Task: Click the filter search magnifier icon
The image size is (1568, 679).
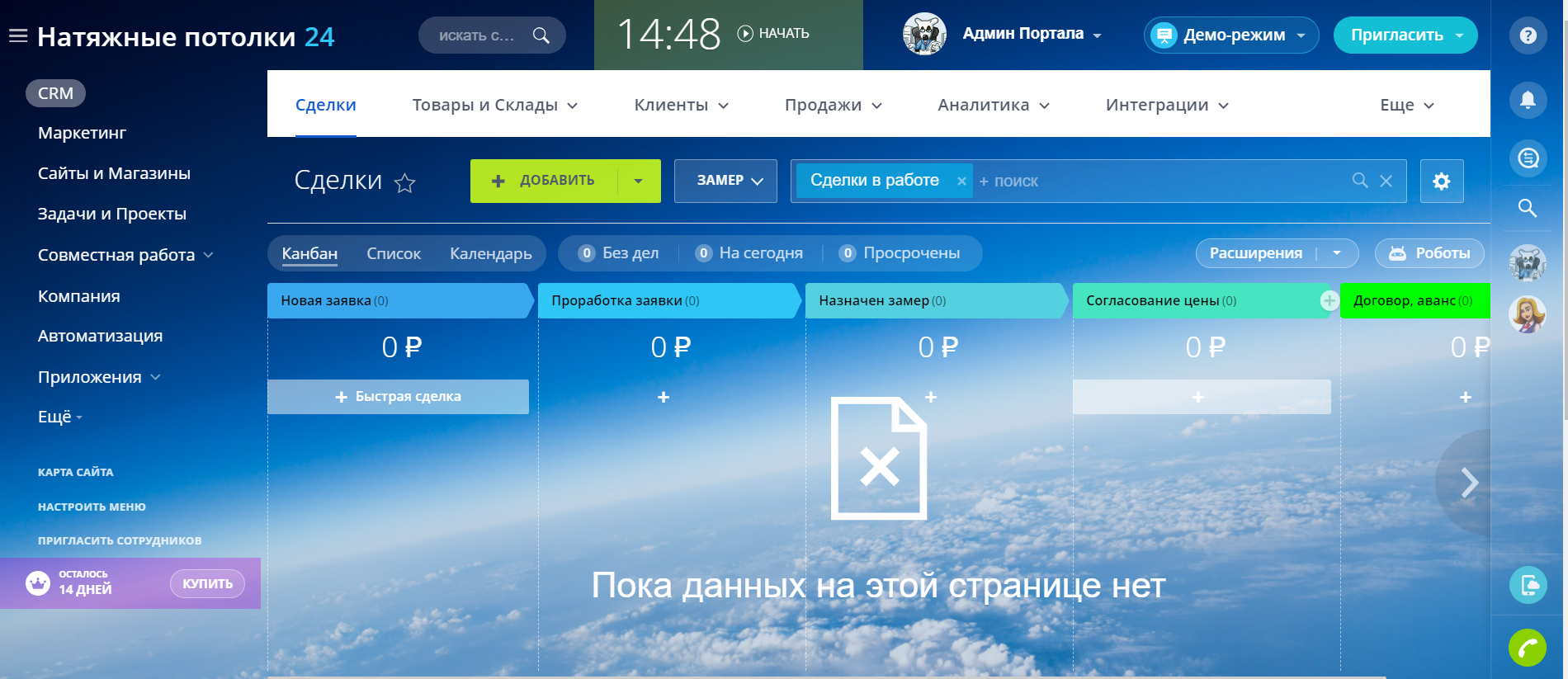Action: 1360,180
